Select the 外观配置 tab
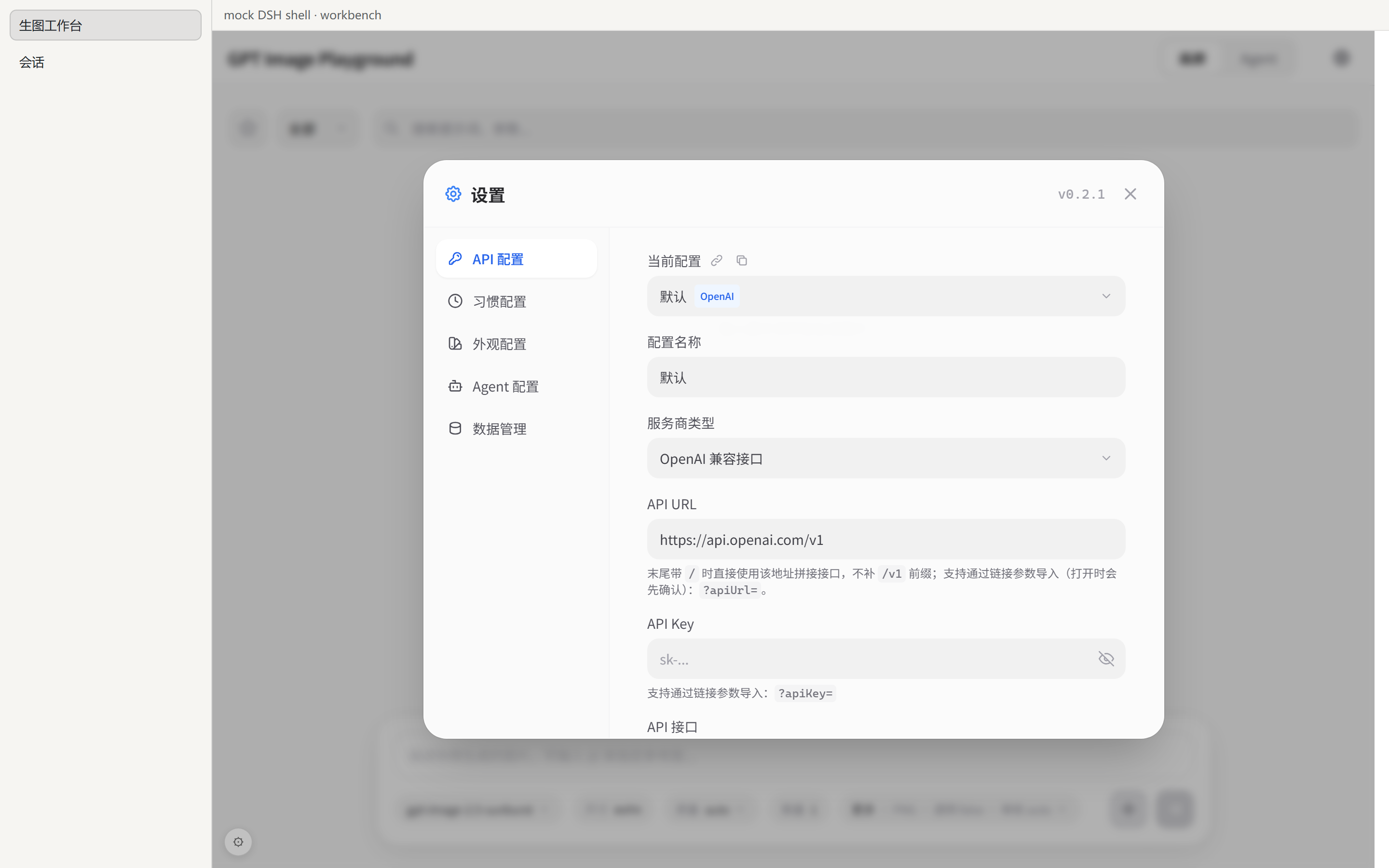Viewport: 1389px width, 868px height. (516, 344)
